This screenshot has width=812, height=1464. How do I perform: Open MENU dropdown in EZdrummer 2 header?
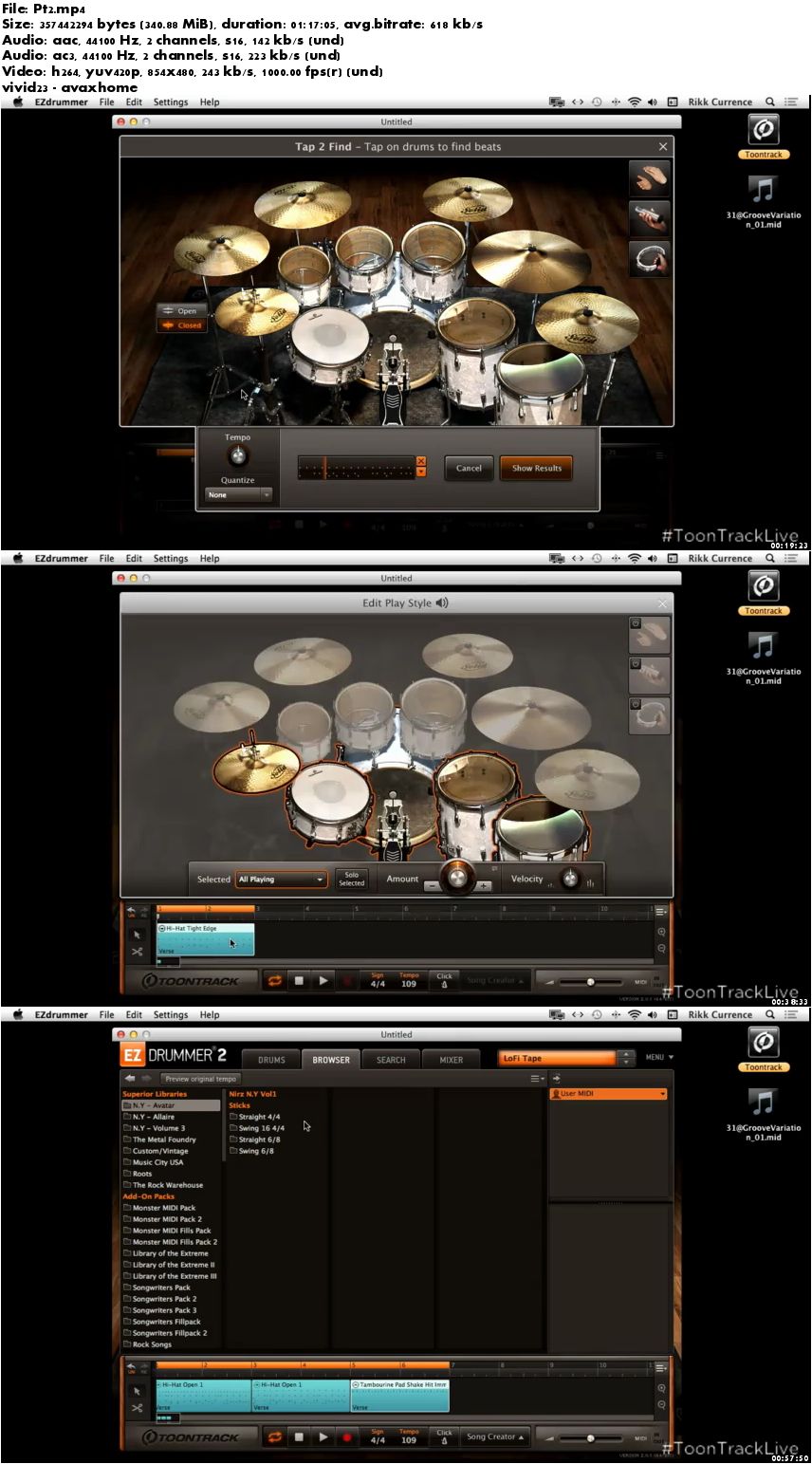click(659, 1057)
